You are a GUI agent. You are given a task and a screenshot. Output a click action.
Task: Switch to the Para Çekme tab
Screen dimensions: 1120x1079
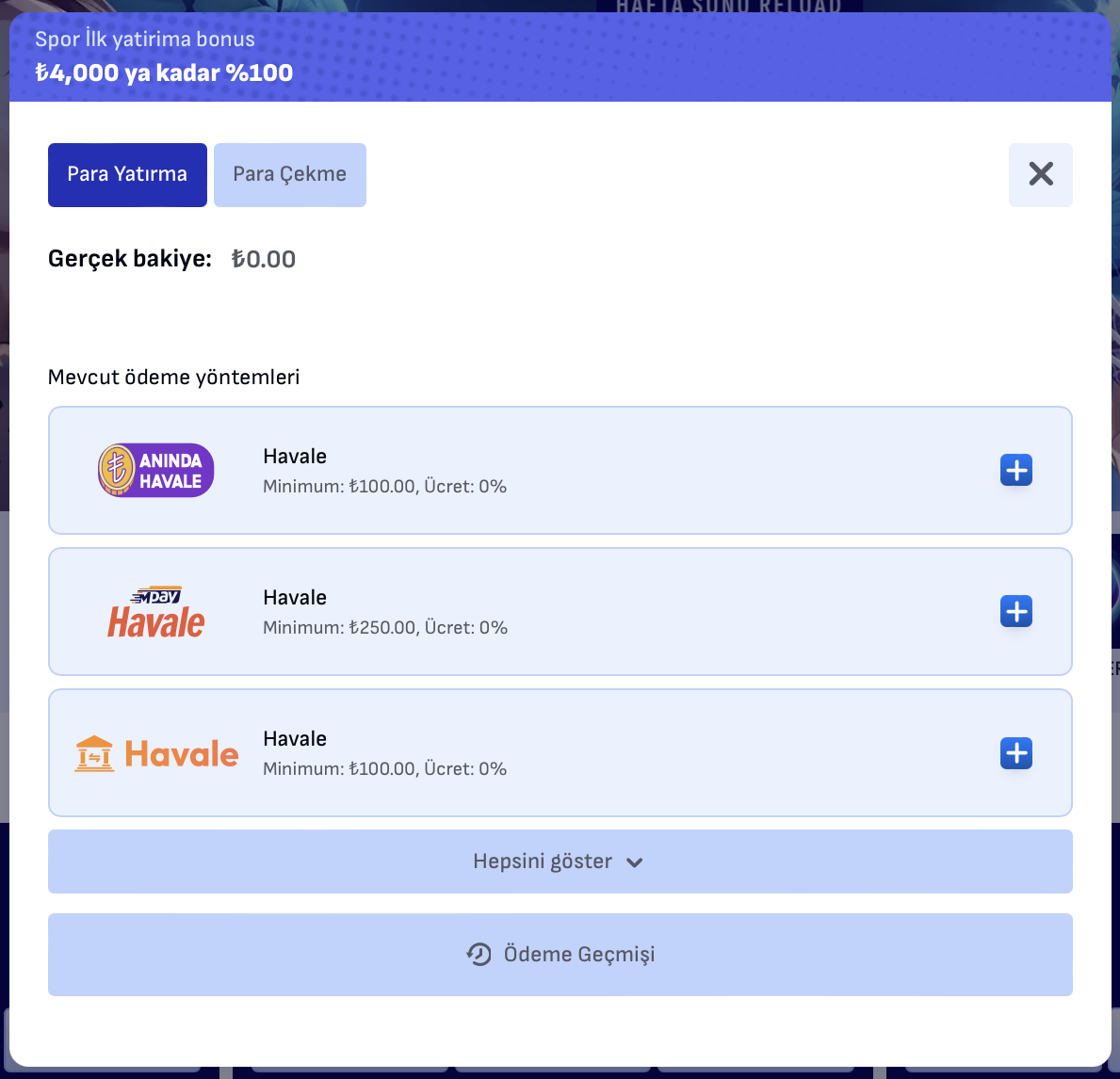[289, 175]
